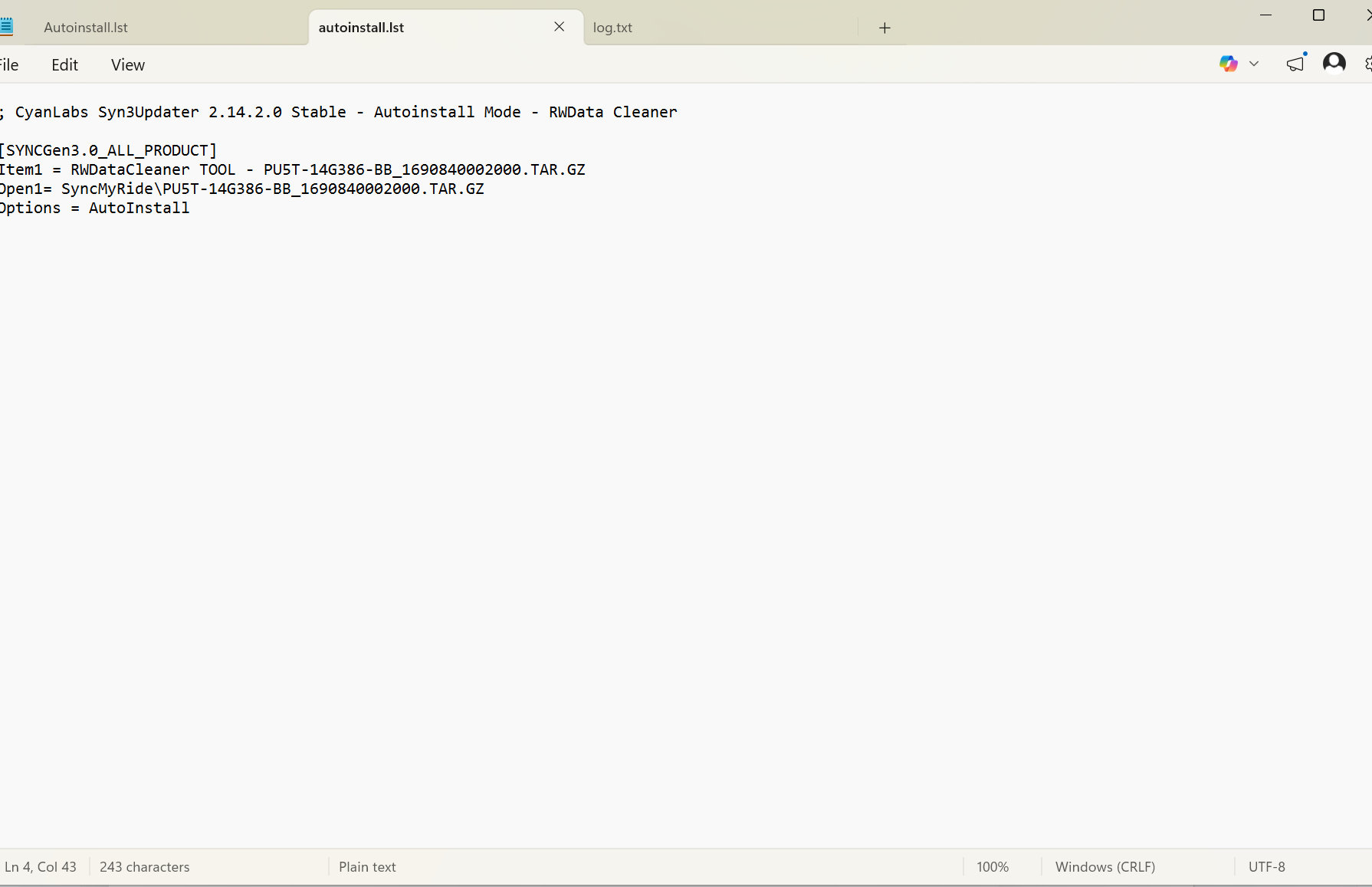Viewport: 1372px width, 887px height.
Task: Click the Notepad app icon
Action: coord(6,27)
